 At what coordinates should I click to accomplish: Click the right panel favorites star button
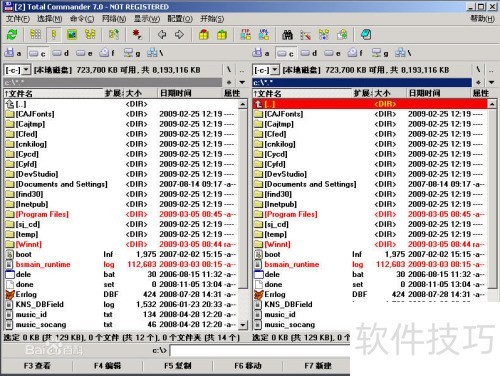point(478,82)
